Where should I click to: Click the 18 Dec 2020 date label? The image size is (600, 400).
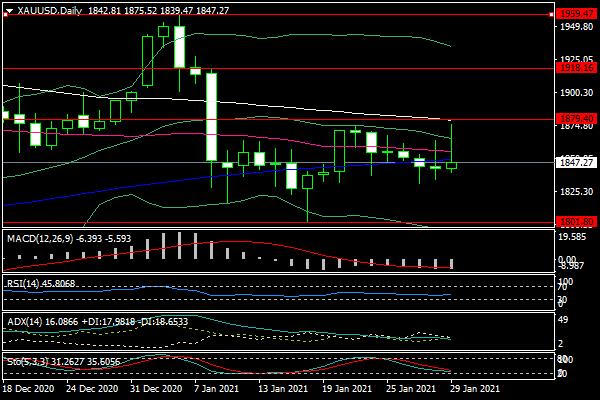[x=27, y=387]
